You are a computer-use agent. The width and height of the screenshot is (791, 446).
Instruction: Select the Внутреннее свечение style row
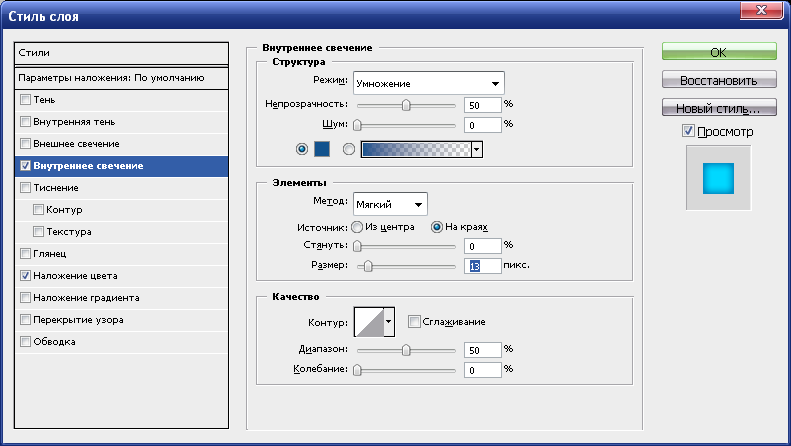pyautogui.click(x=122, y=166)
